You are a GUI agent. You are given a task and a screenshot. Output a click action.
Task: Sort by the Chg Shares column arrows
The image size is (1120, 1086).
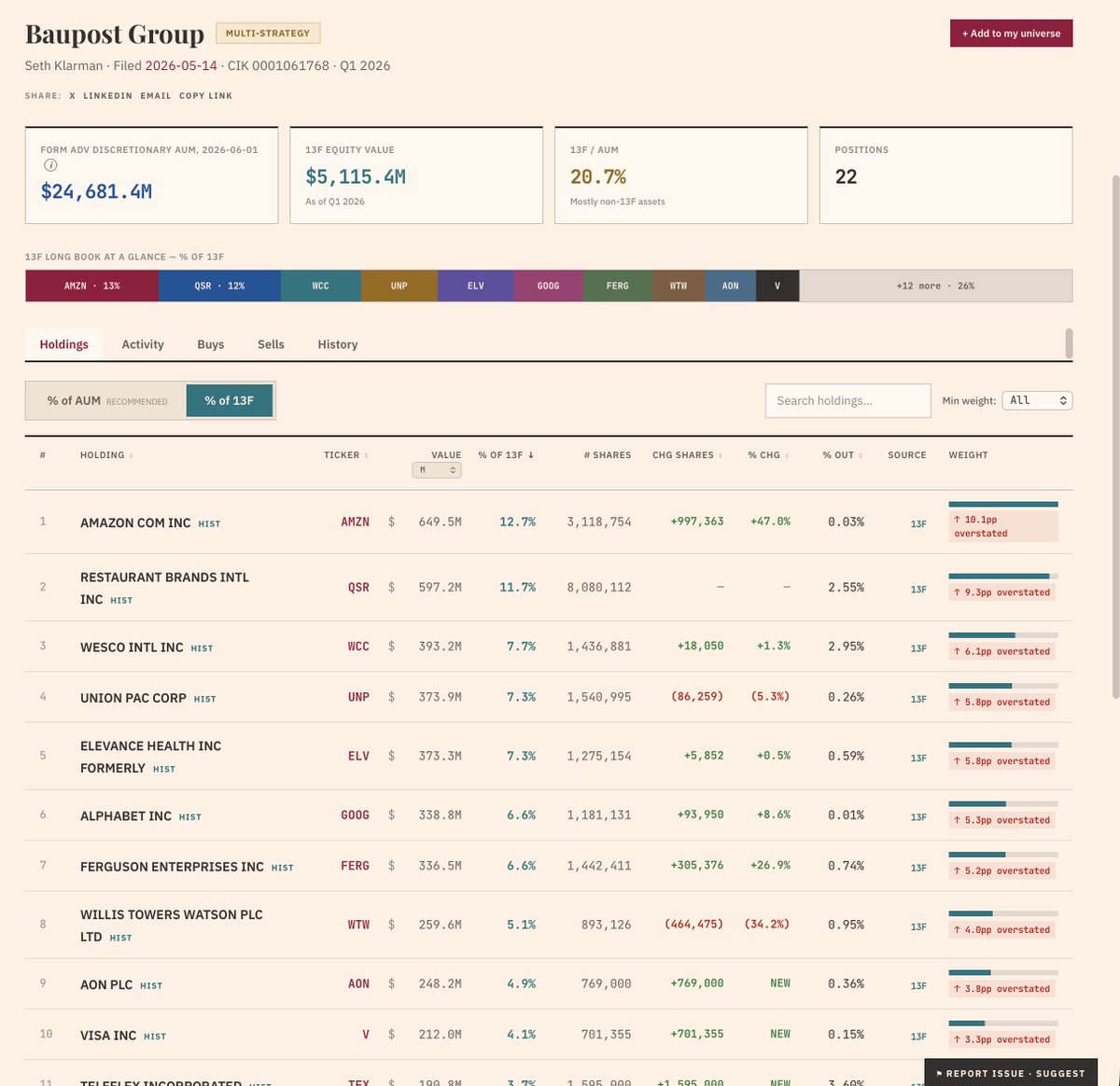tap(719, 456)
